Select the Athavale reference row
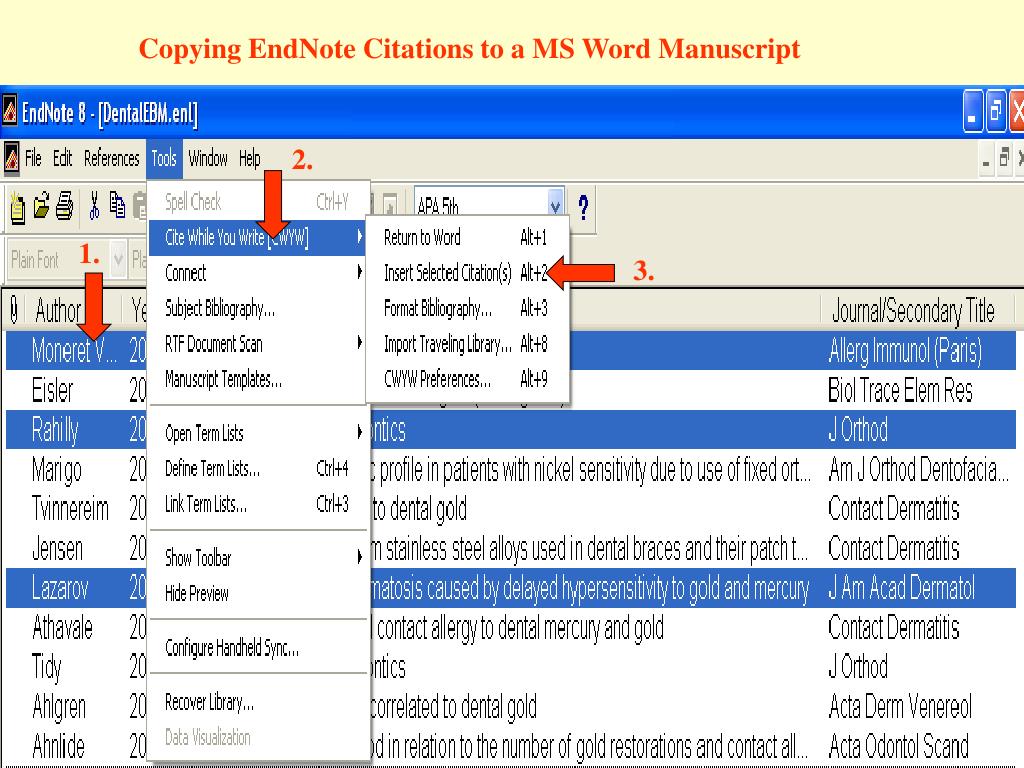1024x768 pixels. point(511,628)
